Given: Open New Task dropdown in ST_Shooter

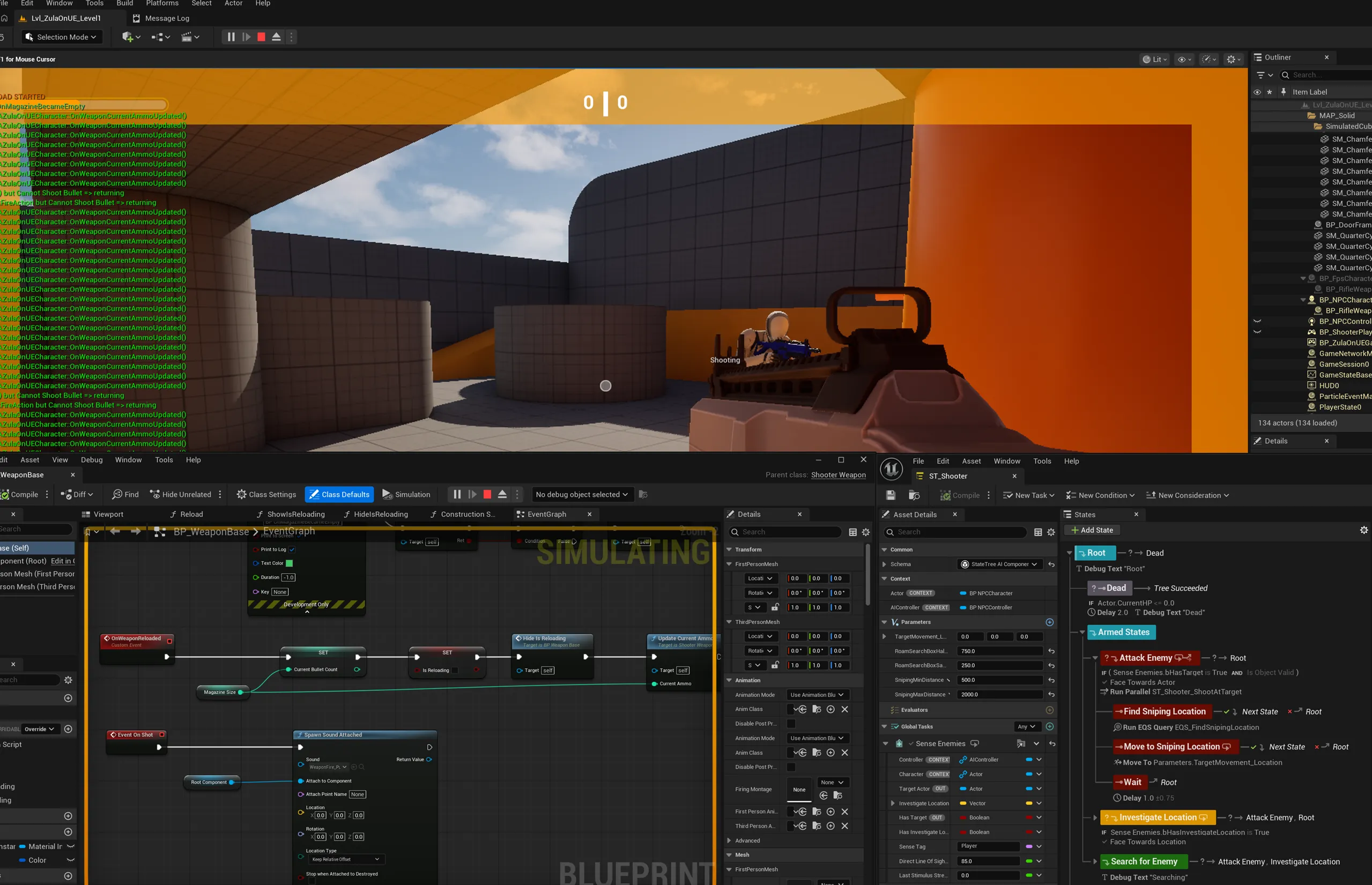Looking at the screenshot, I should [x=1028, y=495].
